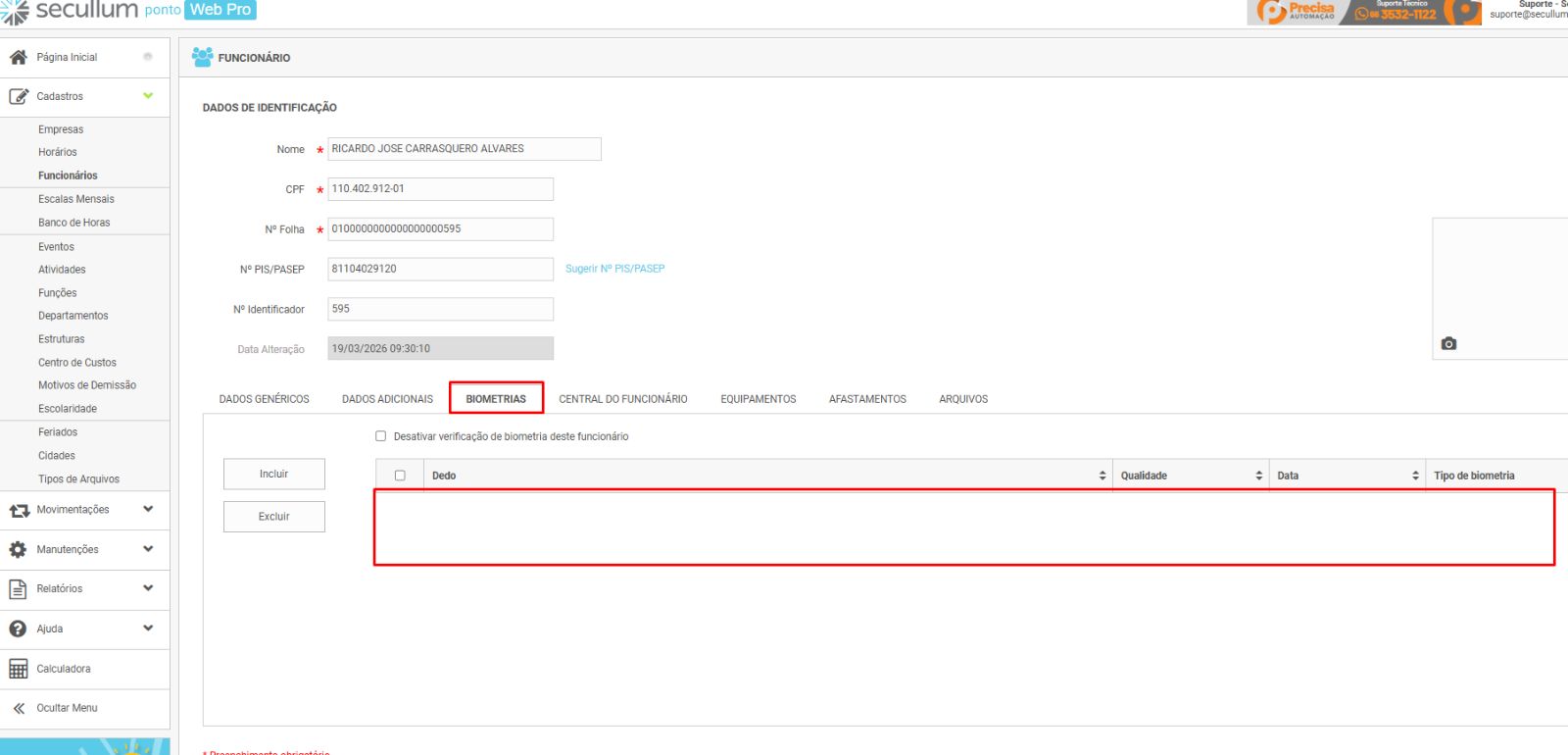The image size is (1568, 755).
Task: Click the Ajuda question mark icon
Action: (x=18, y=629)
